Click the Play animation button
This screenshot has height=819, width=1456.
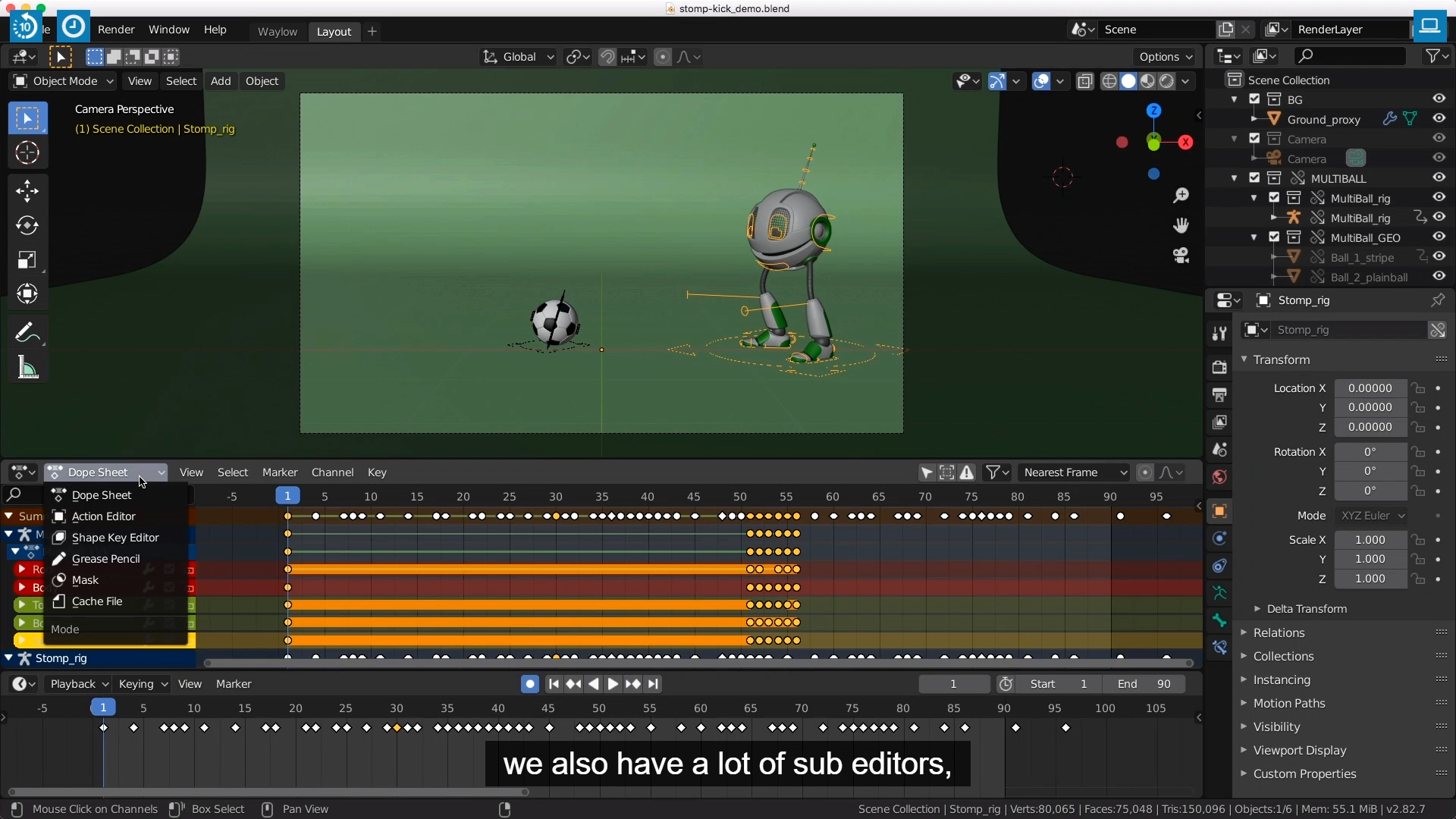coord(613,684)
